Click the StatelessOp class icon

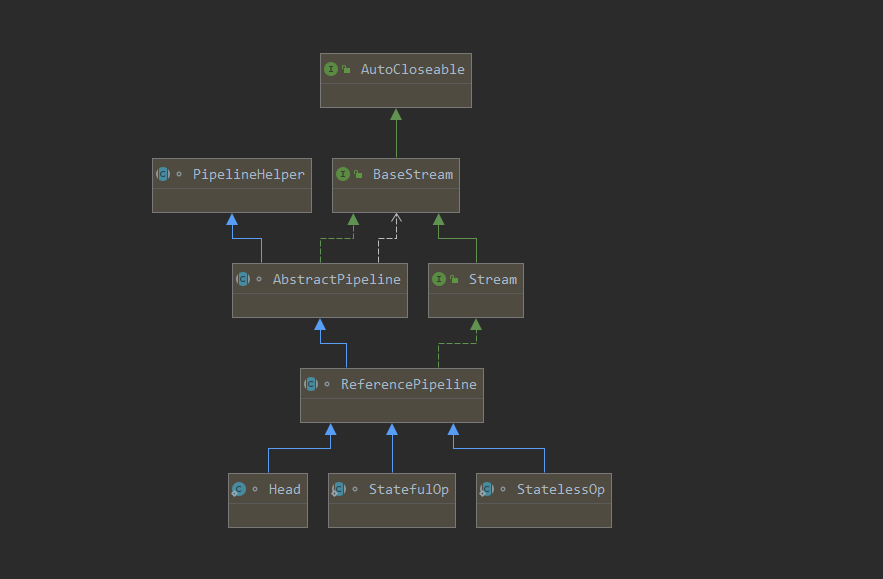487,489
